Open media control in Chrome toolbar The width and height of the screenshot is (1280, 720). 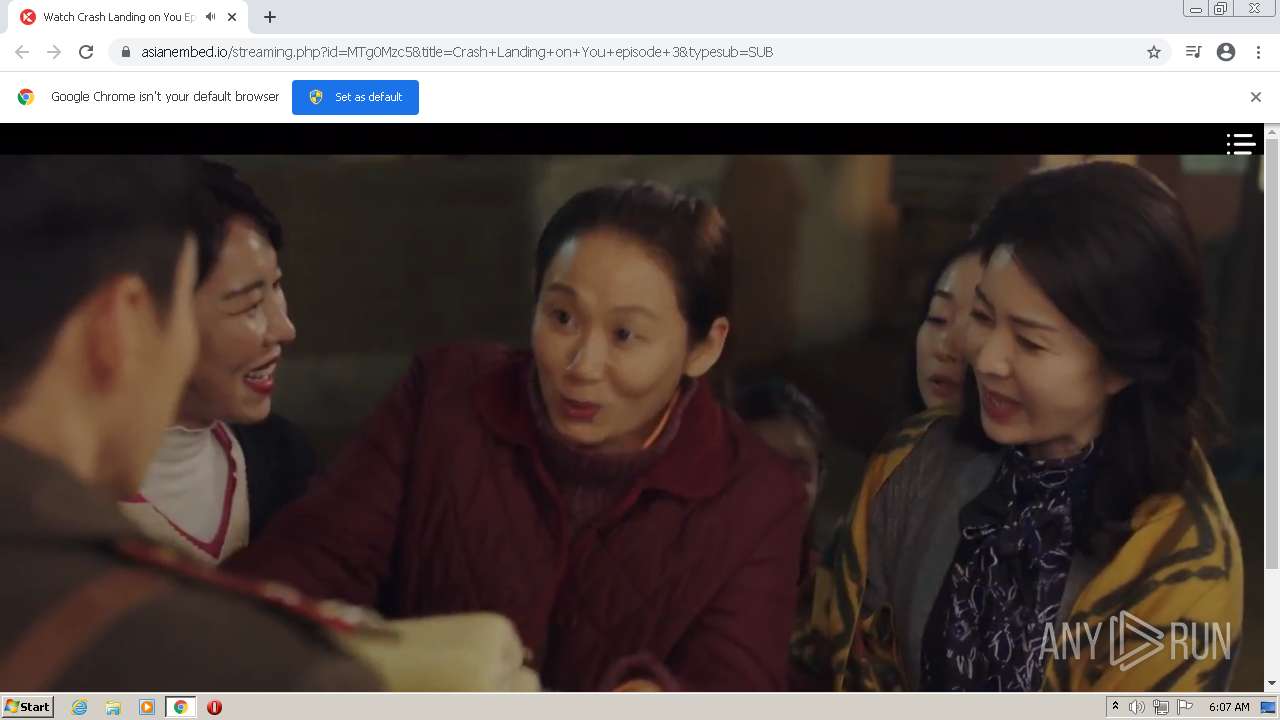click(1193, 52)
